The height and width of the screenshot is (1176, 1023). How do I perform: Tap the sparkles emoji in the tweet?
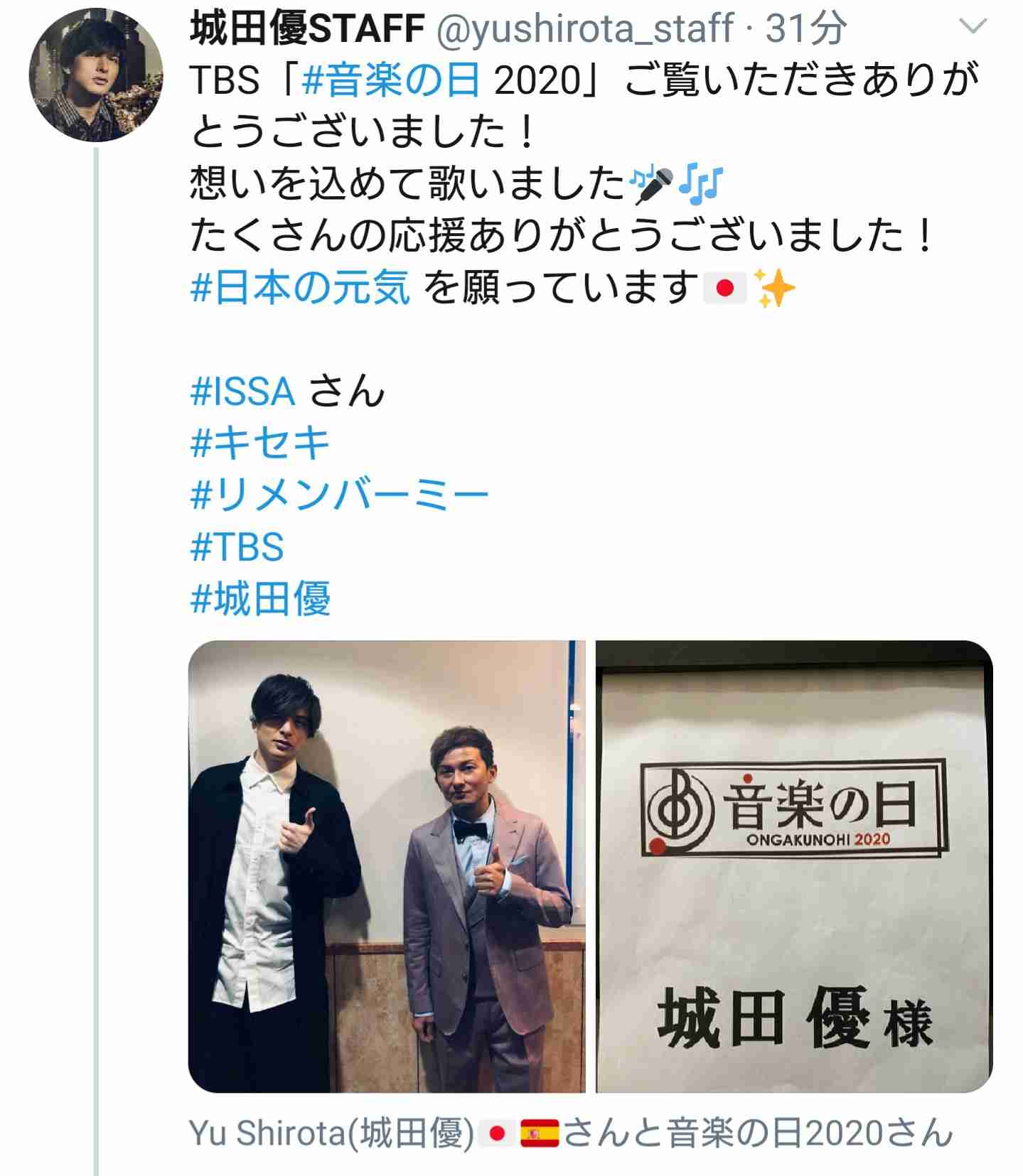click(775, 288)
